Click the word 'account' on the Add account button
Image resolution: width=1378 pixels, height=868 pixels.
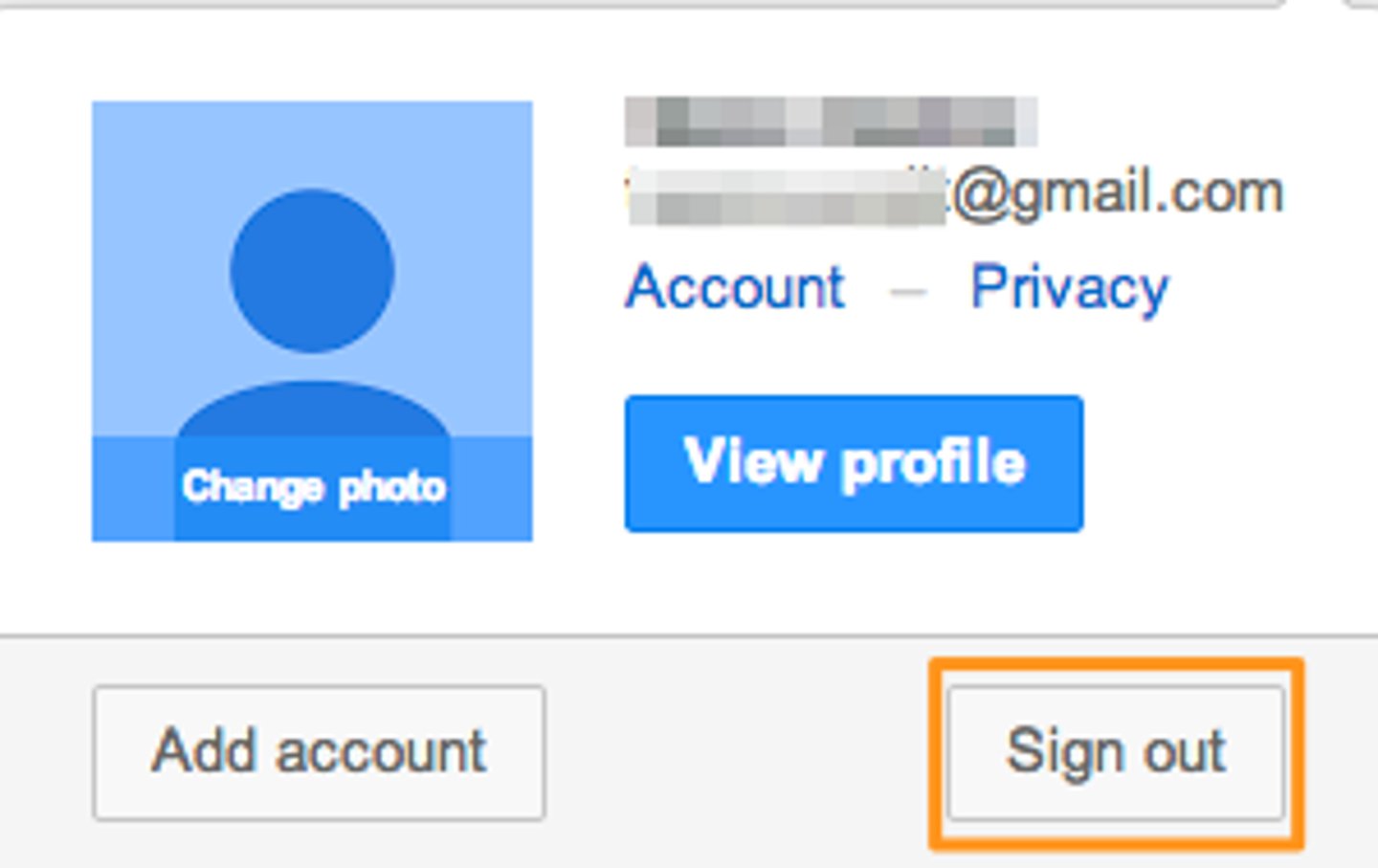click(x=381, y=752)
